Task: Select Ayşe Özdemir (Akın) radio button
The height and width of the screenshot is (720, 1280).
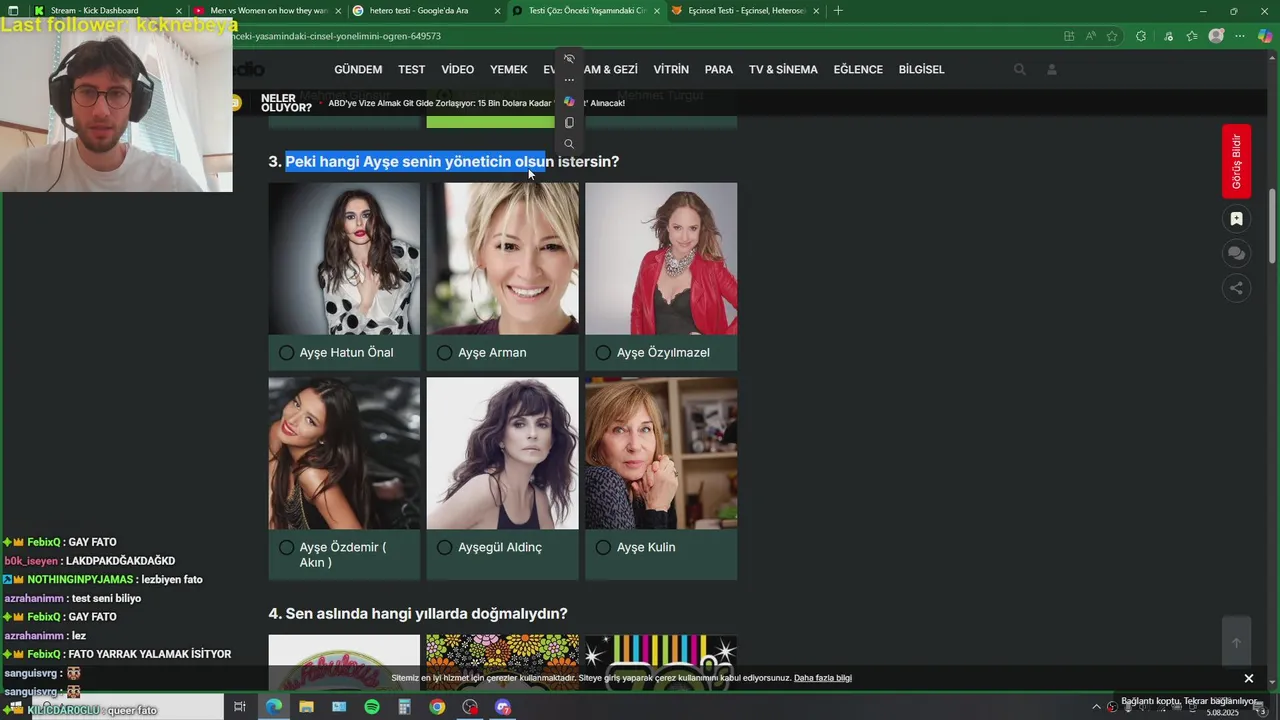Action: [x=286, y=548]
